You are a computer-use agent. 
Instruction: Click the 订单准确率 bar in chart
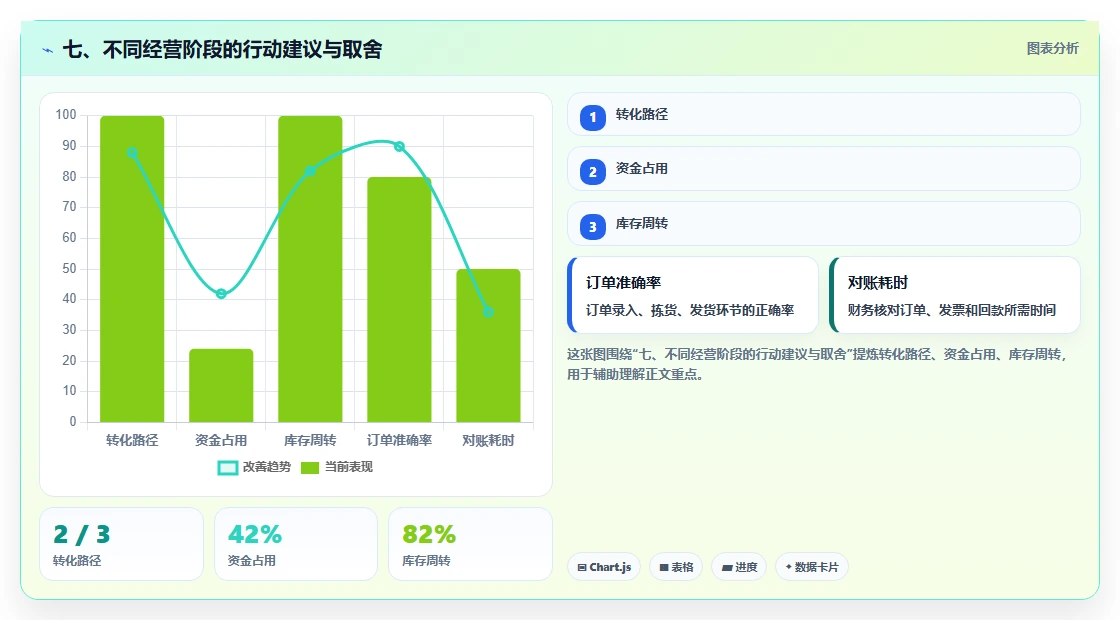[399, 300]
